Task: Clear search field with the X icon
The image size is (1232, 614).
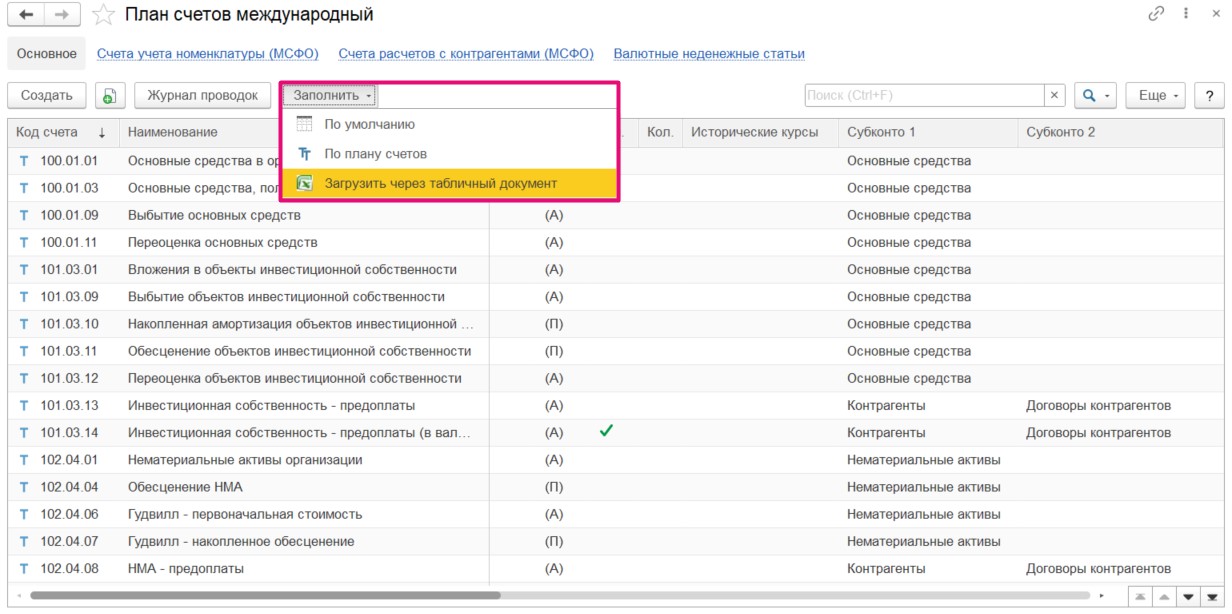Action: tap(1054, 96)
